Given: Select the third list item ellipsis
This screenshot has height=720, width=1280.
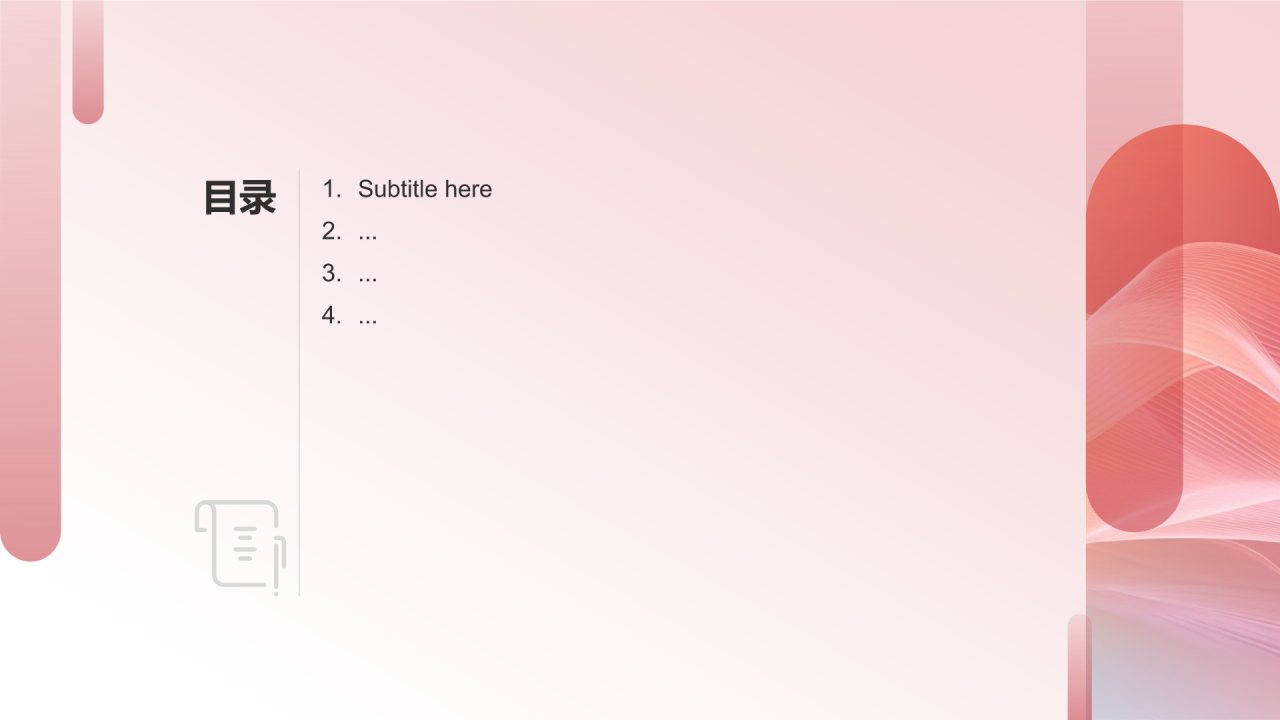Looking at the screenshot, I should [x=367, y=274].
